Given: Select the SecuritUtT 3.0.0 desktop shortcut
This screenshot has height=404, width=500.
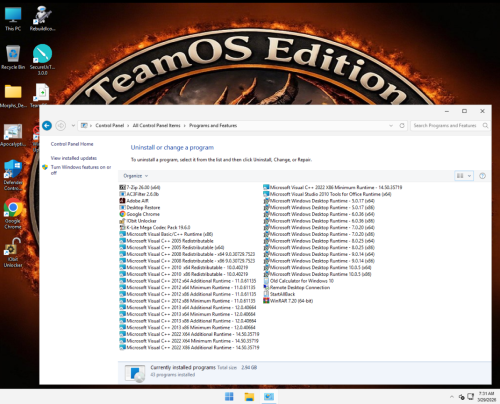Looking at the screenshot, I should pyautogui.click(x=42, y=60).
